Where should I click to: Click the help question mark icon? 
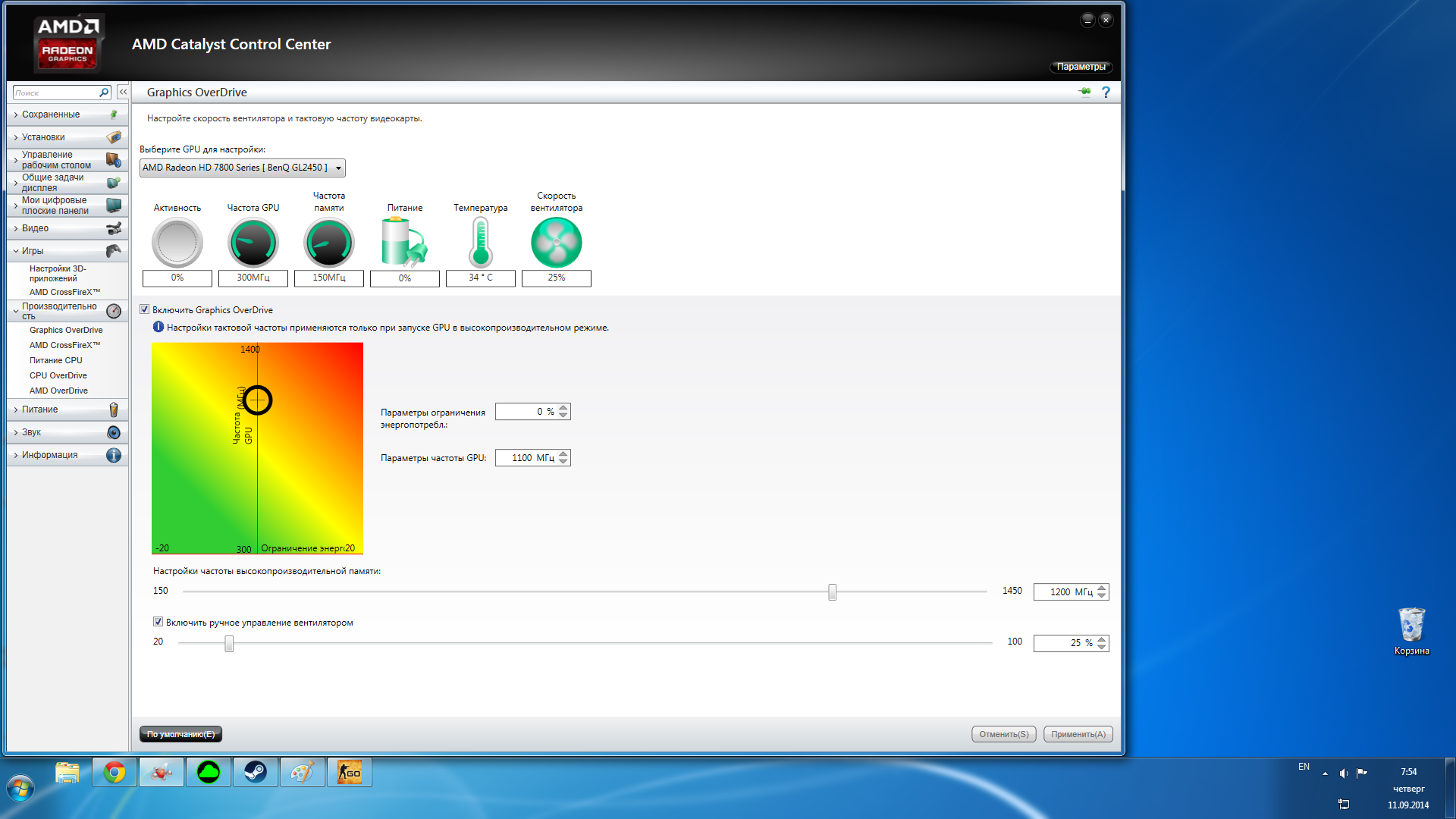click(1106, 92)
